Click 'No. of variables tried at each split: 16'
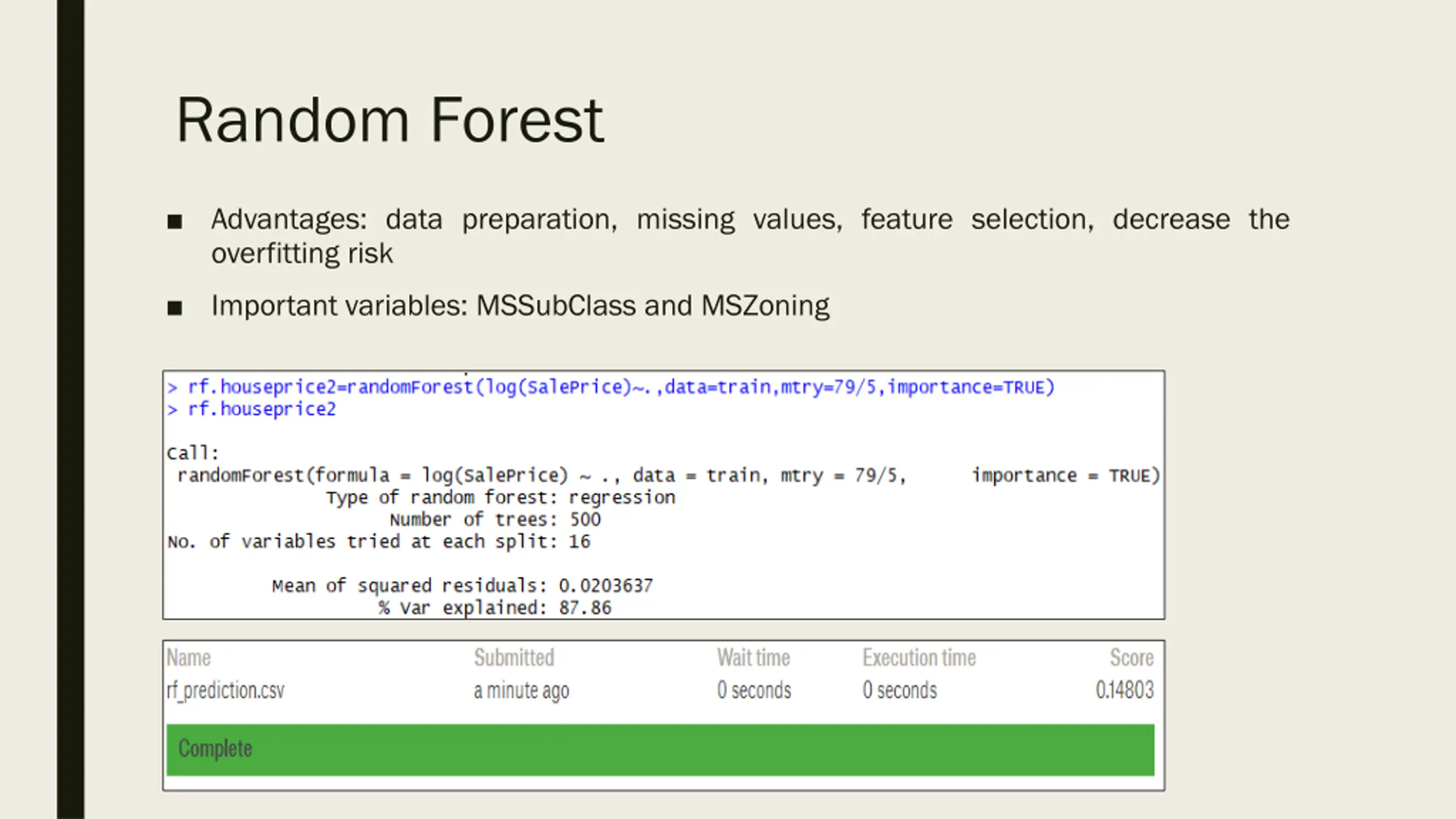This screenshot has height=819, width=1456. (379, 541)
